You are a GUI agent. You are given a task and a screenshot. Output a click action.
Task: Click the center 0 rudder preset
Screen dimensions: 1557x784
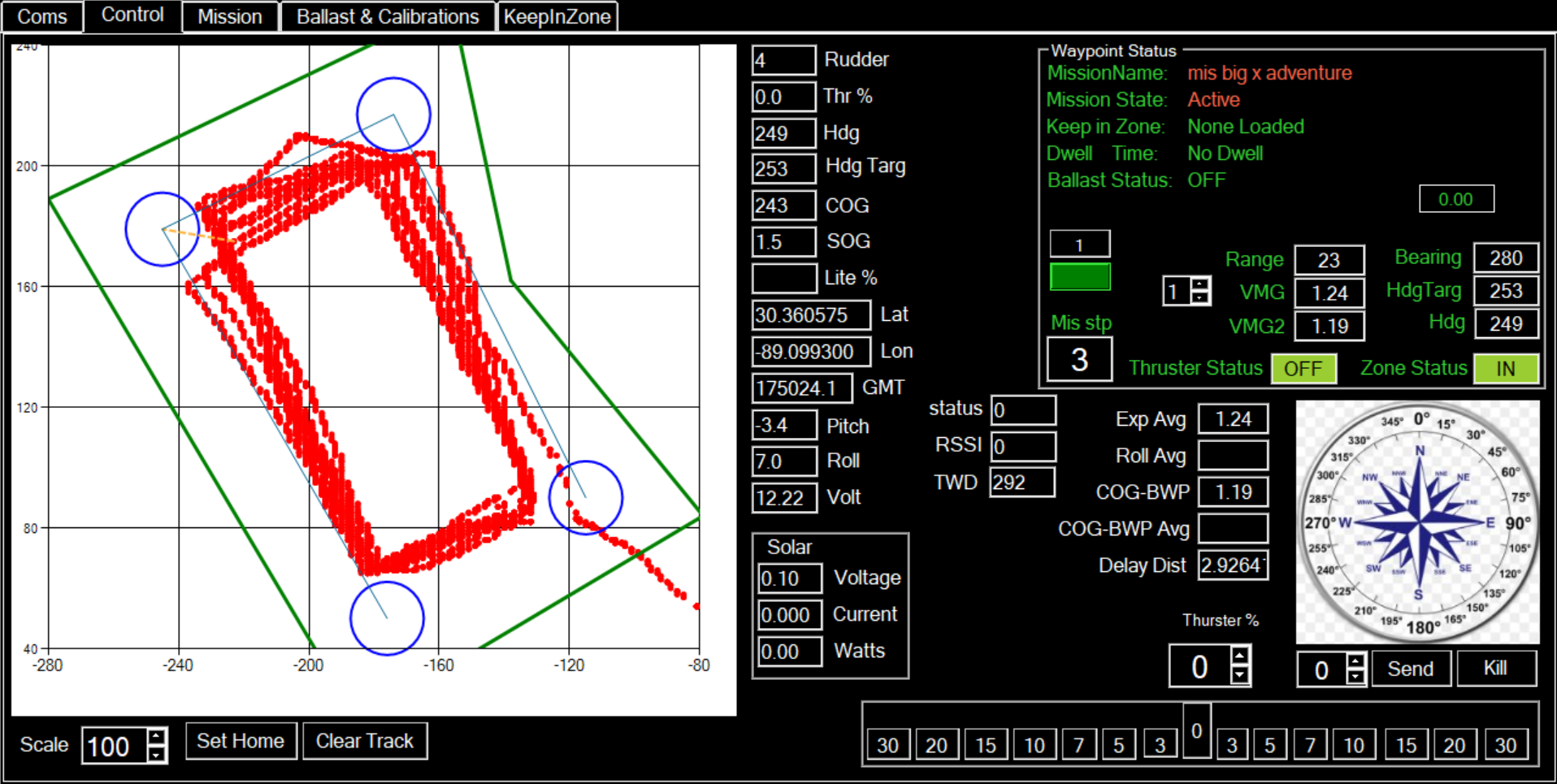click(x=1196, y=731)
